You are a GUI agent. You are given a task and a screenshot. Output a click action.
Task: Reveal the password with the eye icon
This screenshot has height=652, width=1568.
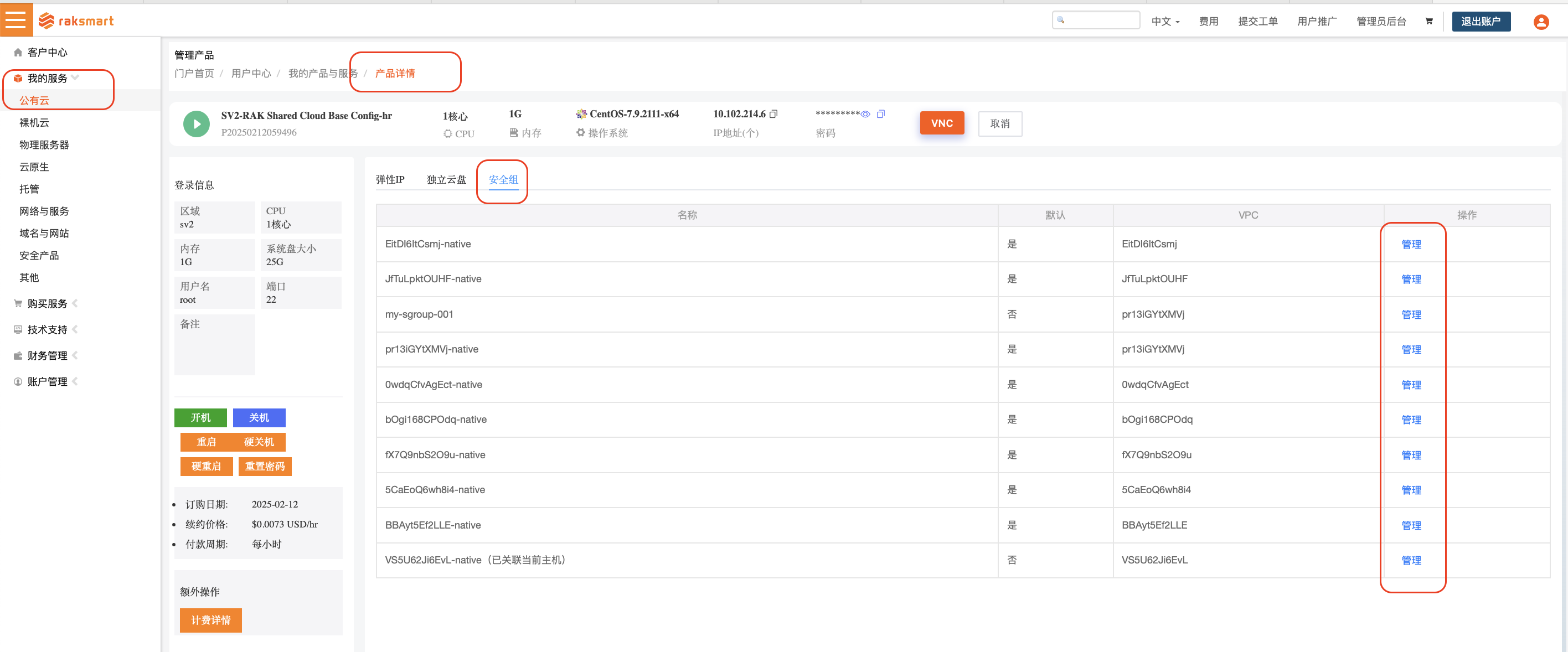(x=865, y=115)
